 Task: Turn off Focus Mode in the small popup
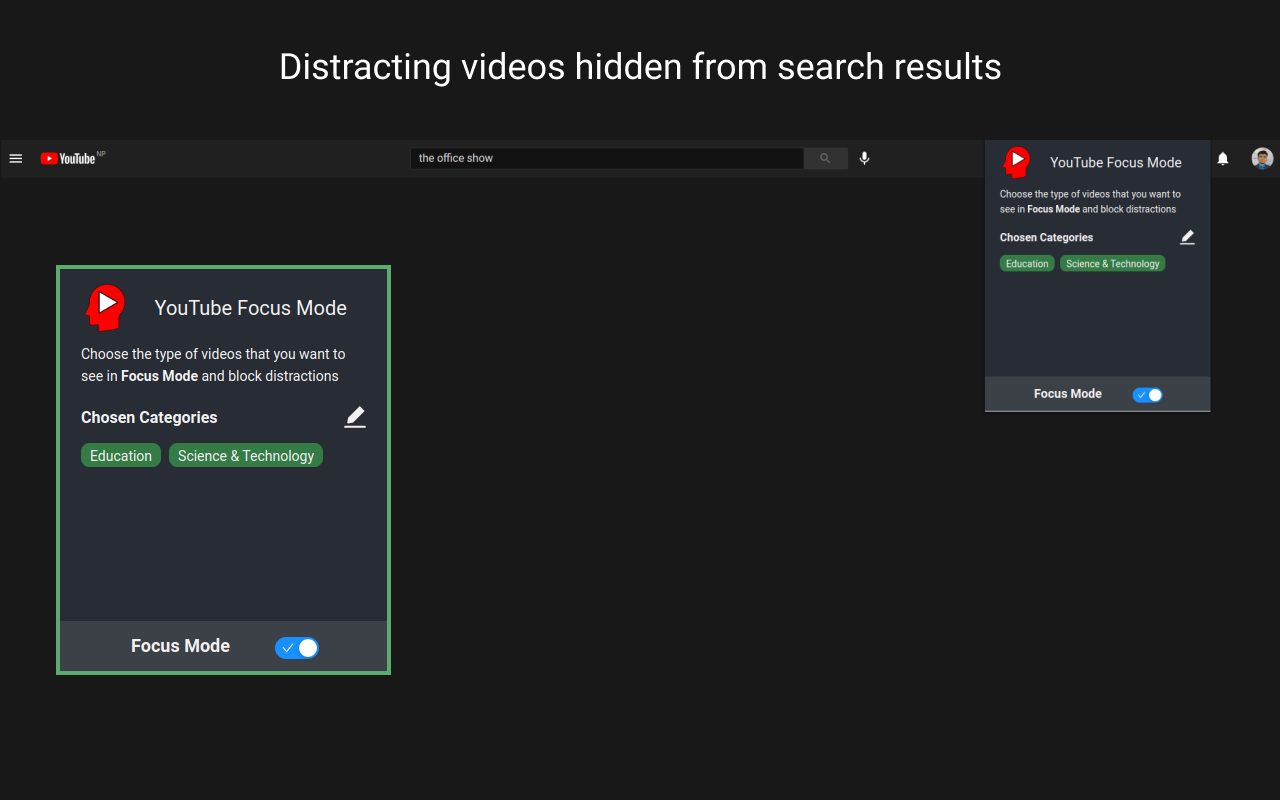pos(1147,394)
